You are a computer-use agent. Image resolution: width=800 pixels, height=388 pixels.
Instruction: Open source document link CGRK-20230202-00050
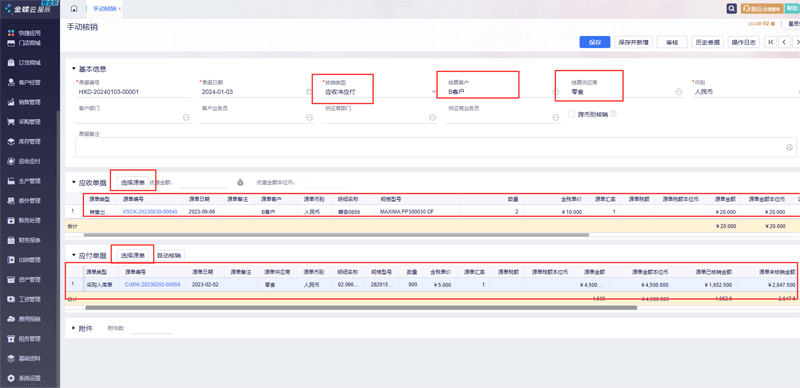click(x=152, y=284)
